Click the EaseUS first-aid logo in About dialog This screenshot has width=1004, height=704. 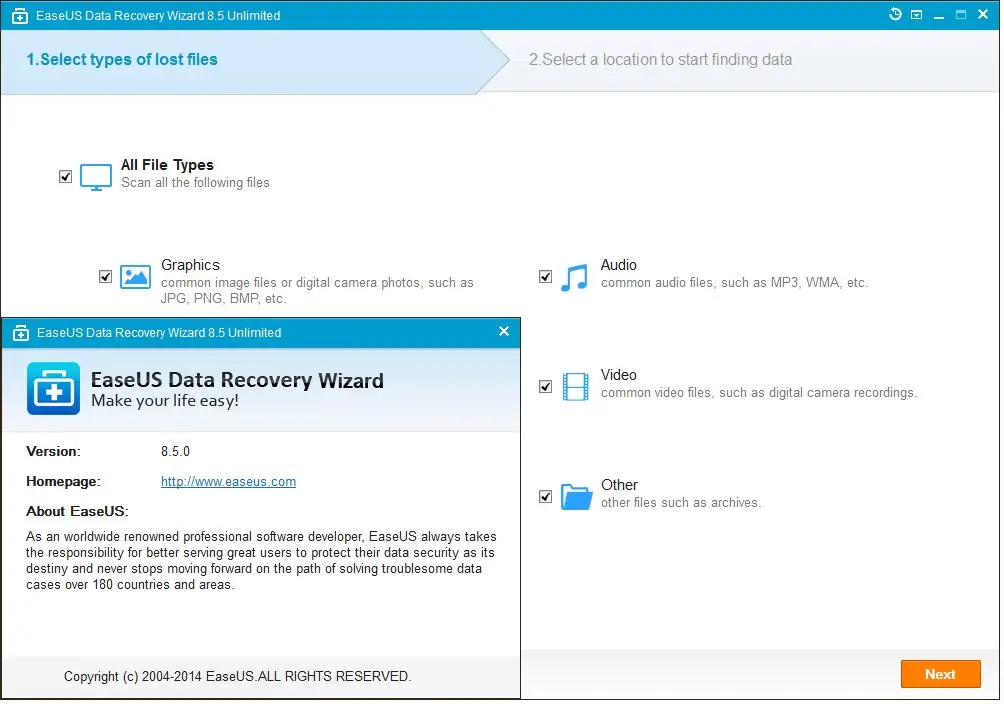[x=53, y=389]
